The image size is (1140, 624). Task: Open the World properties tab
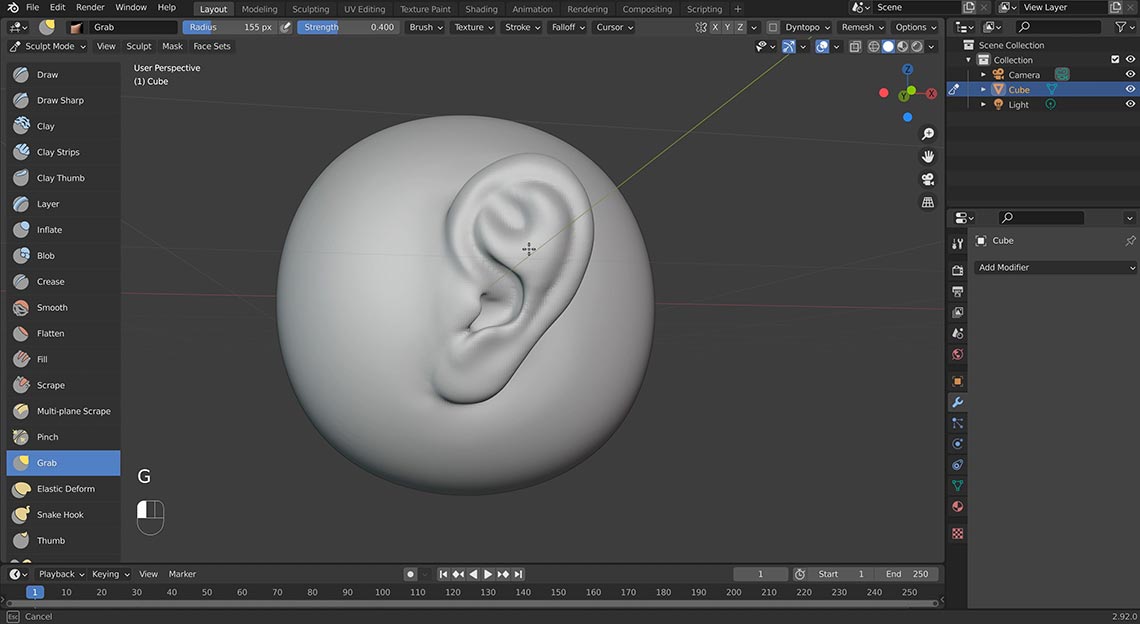pos(958,354)
